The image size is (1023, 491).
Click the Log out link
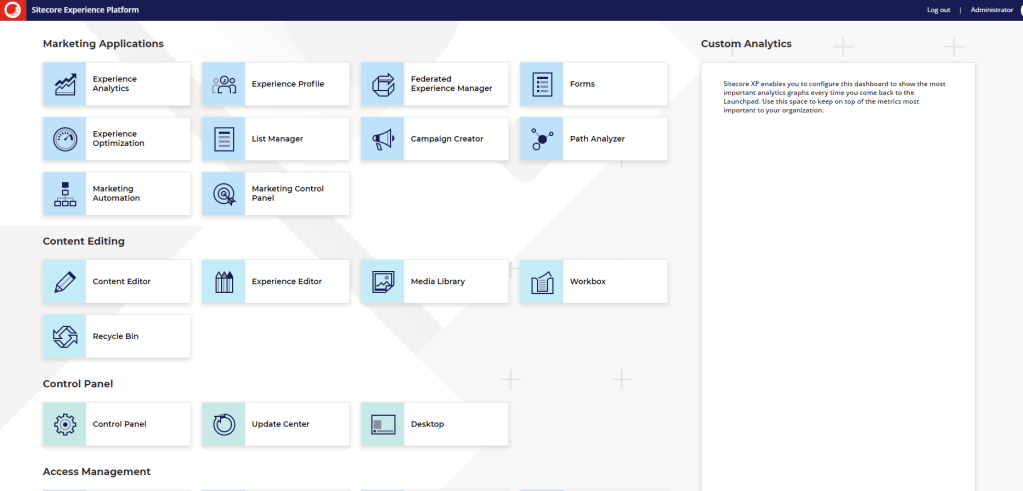[938, 10]
